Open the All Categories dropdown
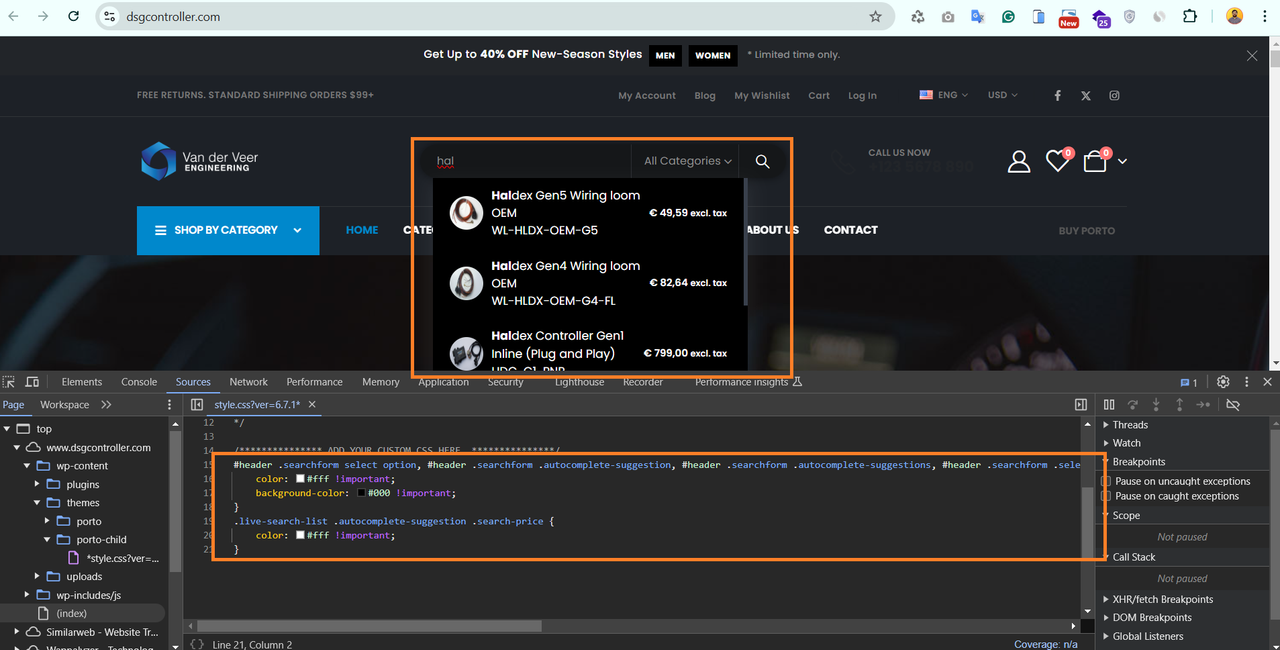Image resolution: width=1280 pixels, height=650 pixels. [x=688, y=161]
